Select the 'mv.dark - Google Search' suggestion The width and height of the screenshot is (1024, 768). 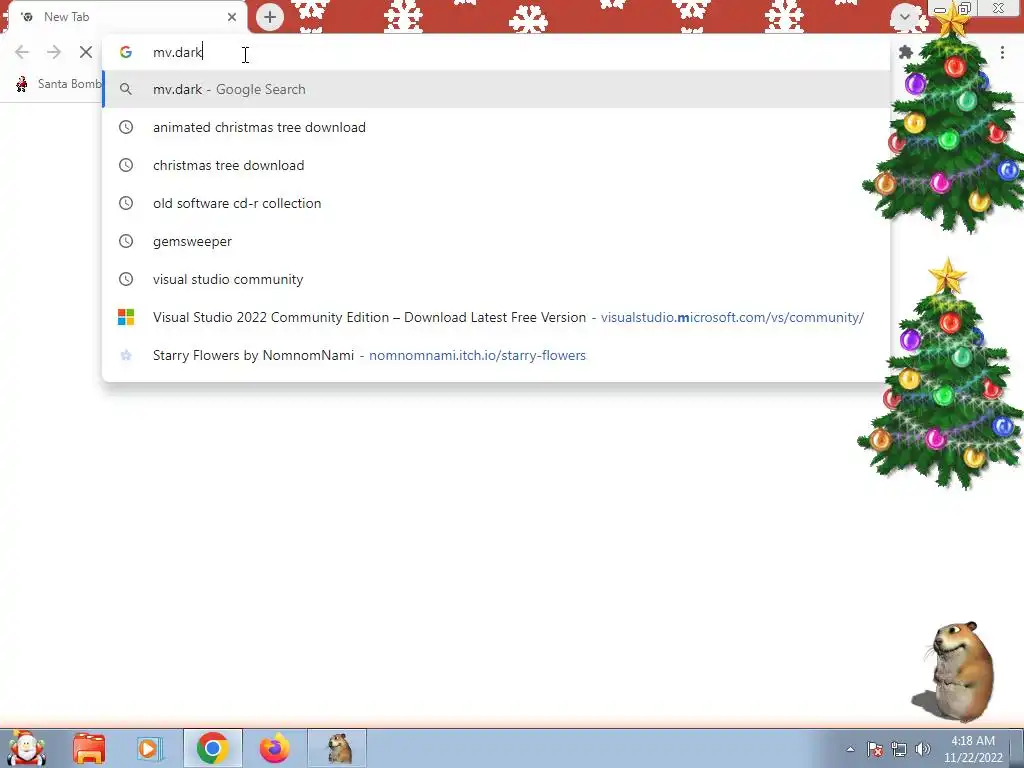pos(496,89)
